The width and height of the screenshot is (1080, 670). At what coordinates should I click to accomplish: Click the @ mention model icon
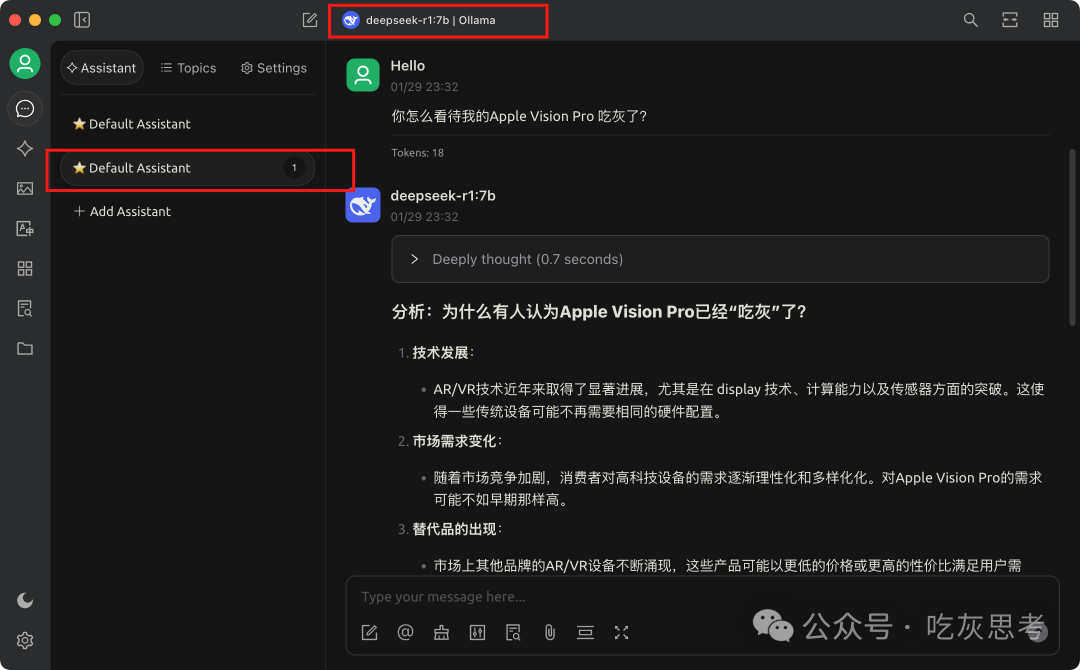(x=406, y=632)
